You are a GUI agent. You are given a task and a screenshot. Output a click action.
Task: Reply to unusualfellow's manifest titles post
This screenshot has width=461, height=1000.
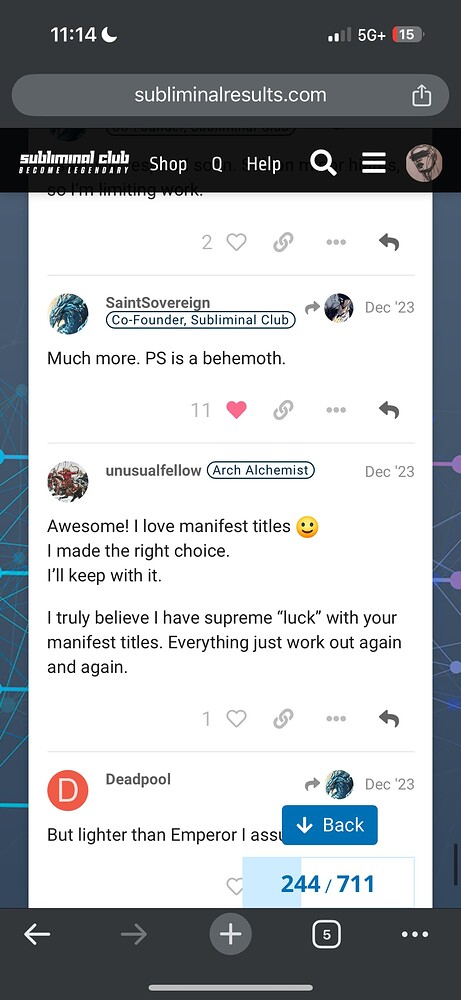(x=389, y=719)
